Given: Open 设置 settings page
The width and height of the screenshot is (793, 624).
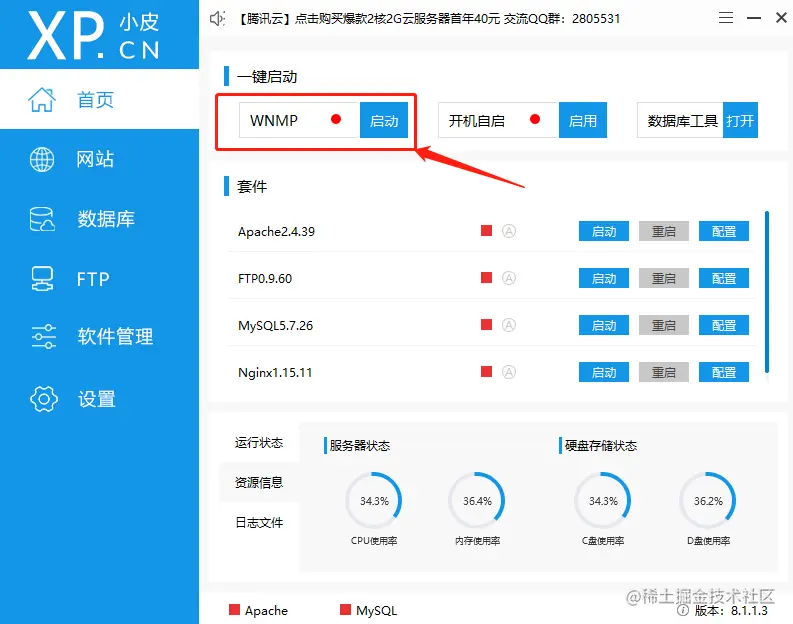Looking at the screenshot, I should 99,399.
